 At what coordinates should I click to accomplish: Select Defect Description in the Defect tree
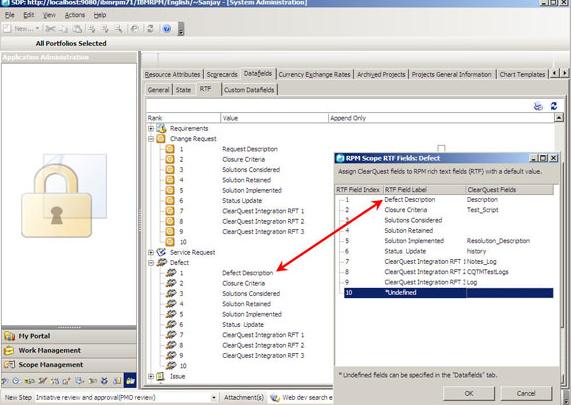pyautogui.click(x=247, y=273)
